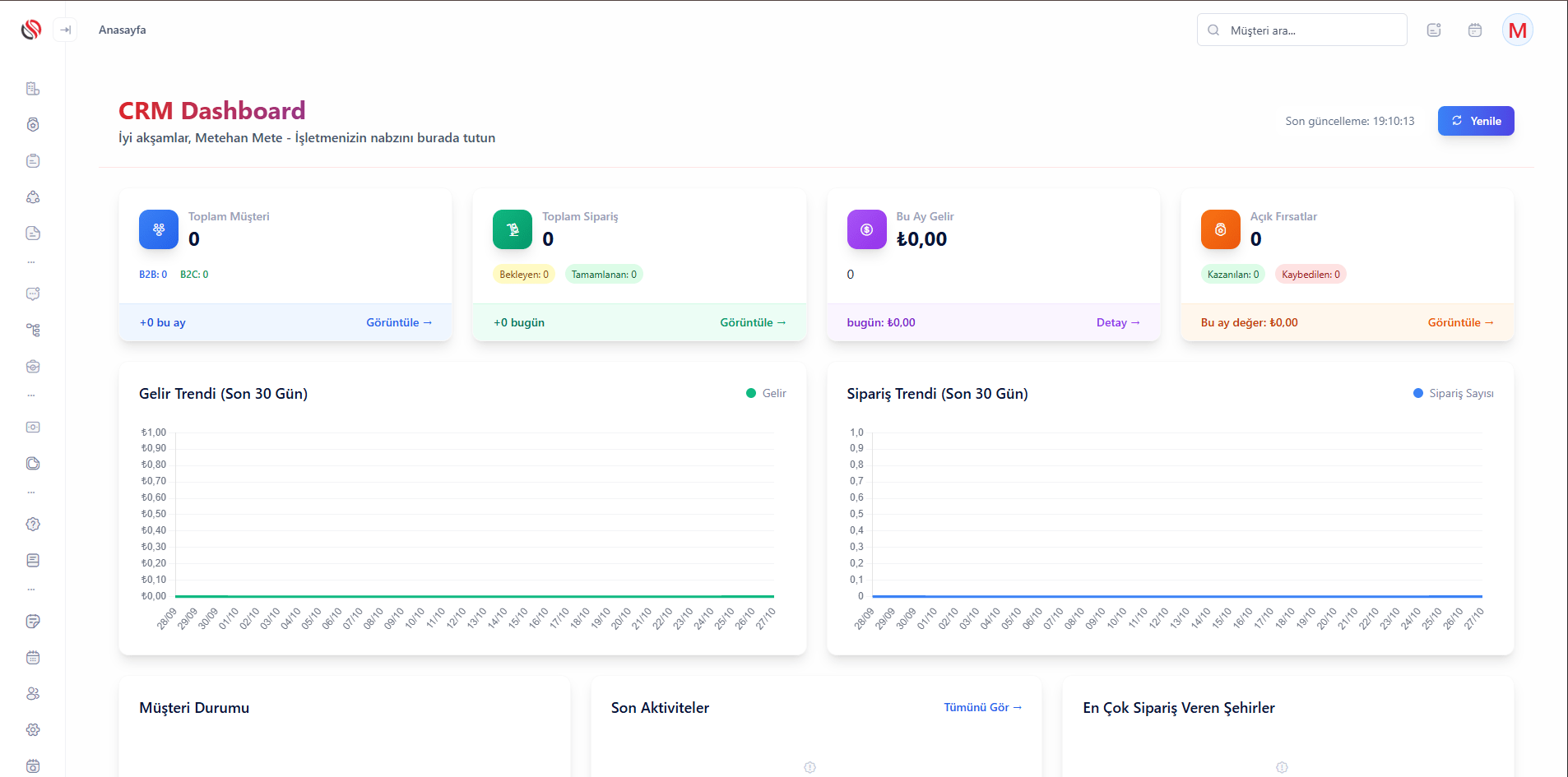Open the gear settings icon in sidebar
Screen dimensions: 1568x777
click(33, 729)
